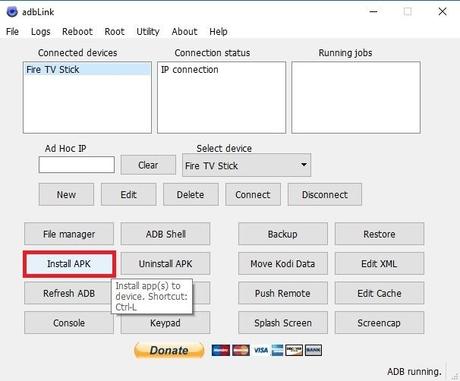Click the Push Remote button
This screenshot has width=460, height=381.
[283, 293]
